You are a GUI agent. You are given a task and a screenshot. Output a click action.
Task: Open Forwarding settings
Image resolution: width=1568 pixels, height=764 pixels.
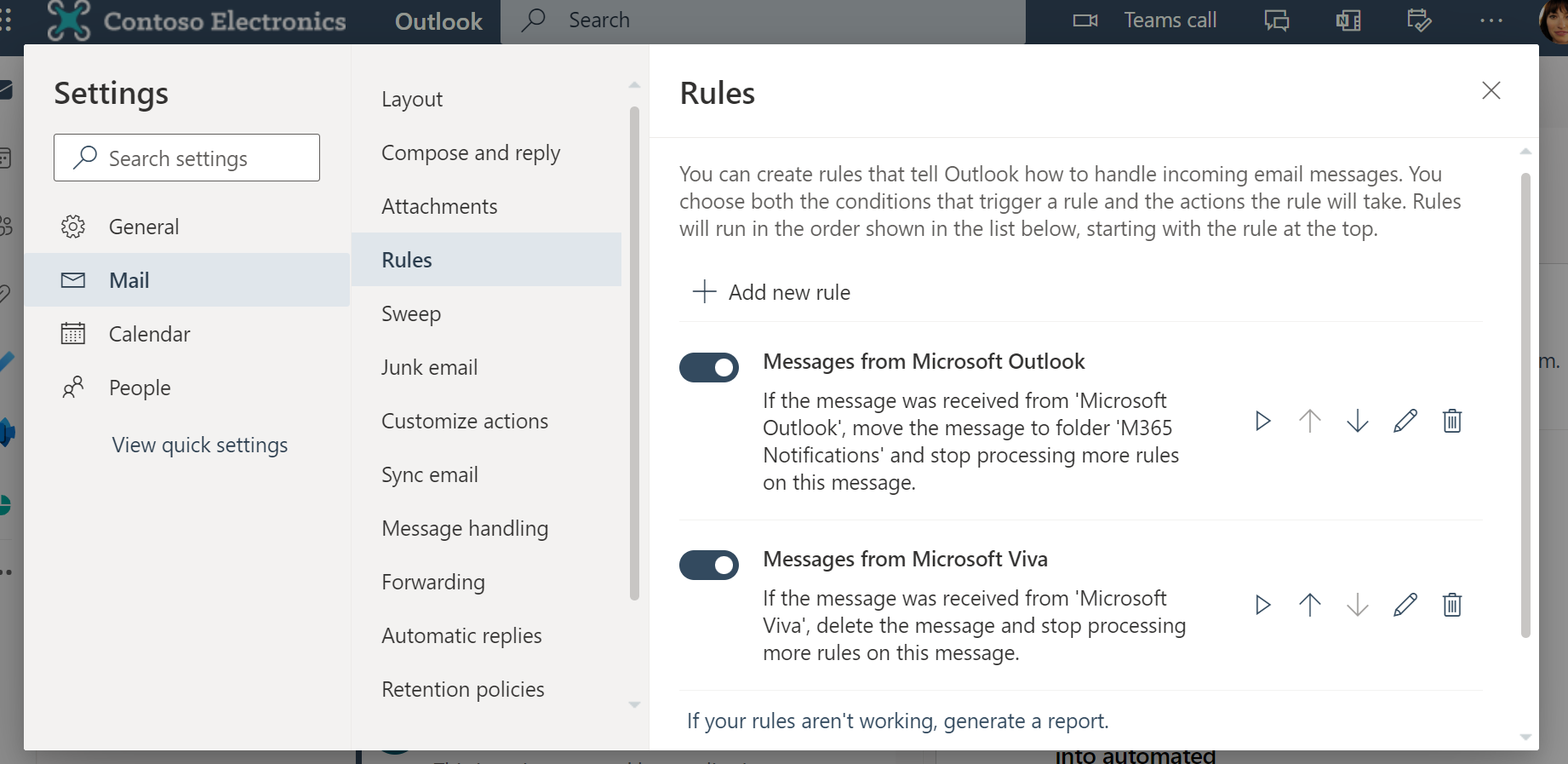coord(487,582)
